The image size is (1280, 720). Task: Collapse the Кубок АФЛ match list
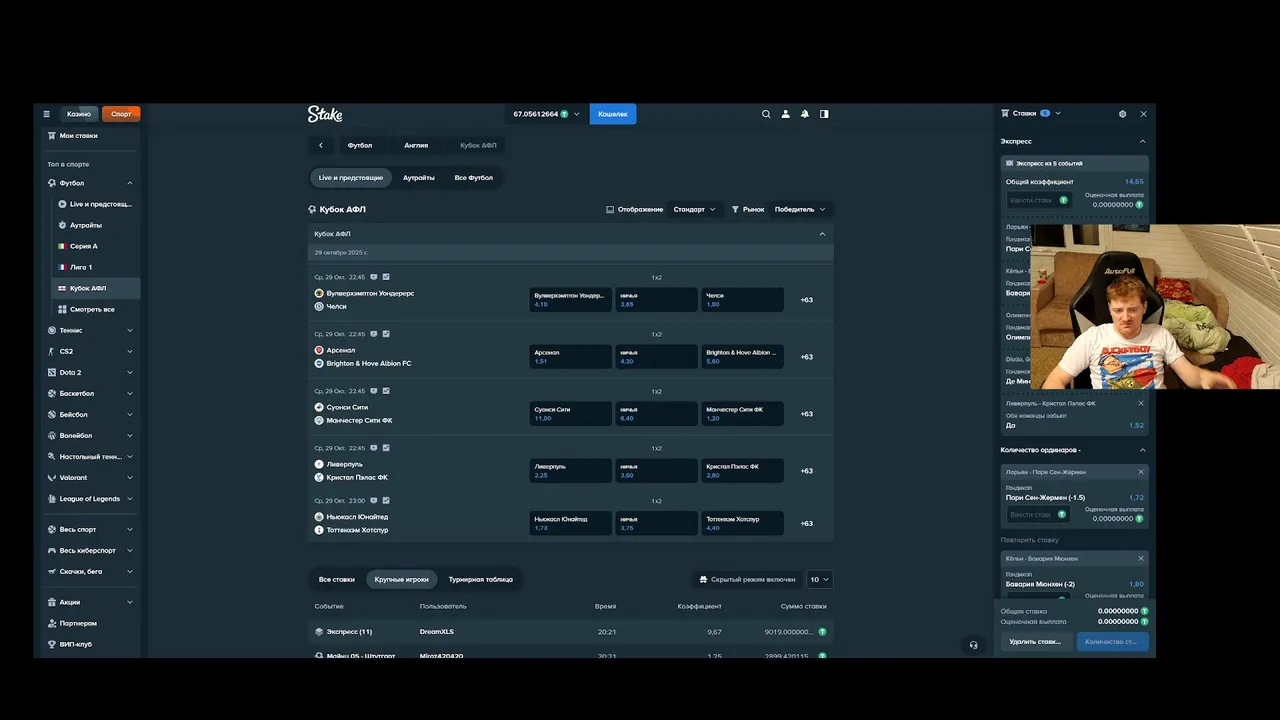(822, 234)
